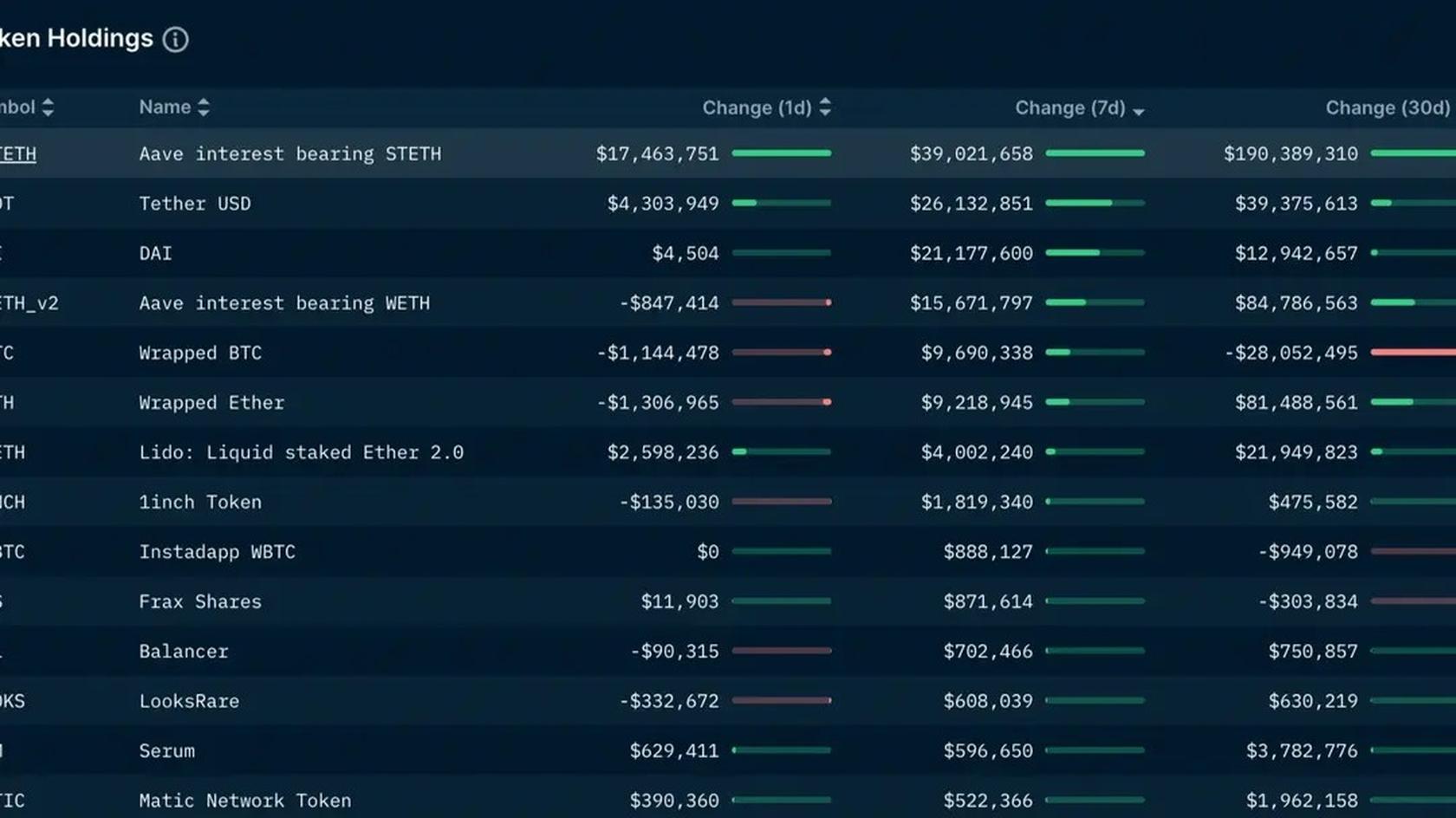
Task: Sort by the Name column arrows
Action: tap(204, 107)
